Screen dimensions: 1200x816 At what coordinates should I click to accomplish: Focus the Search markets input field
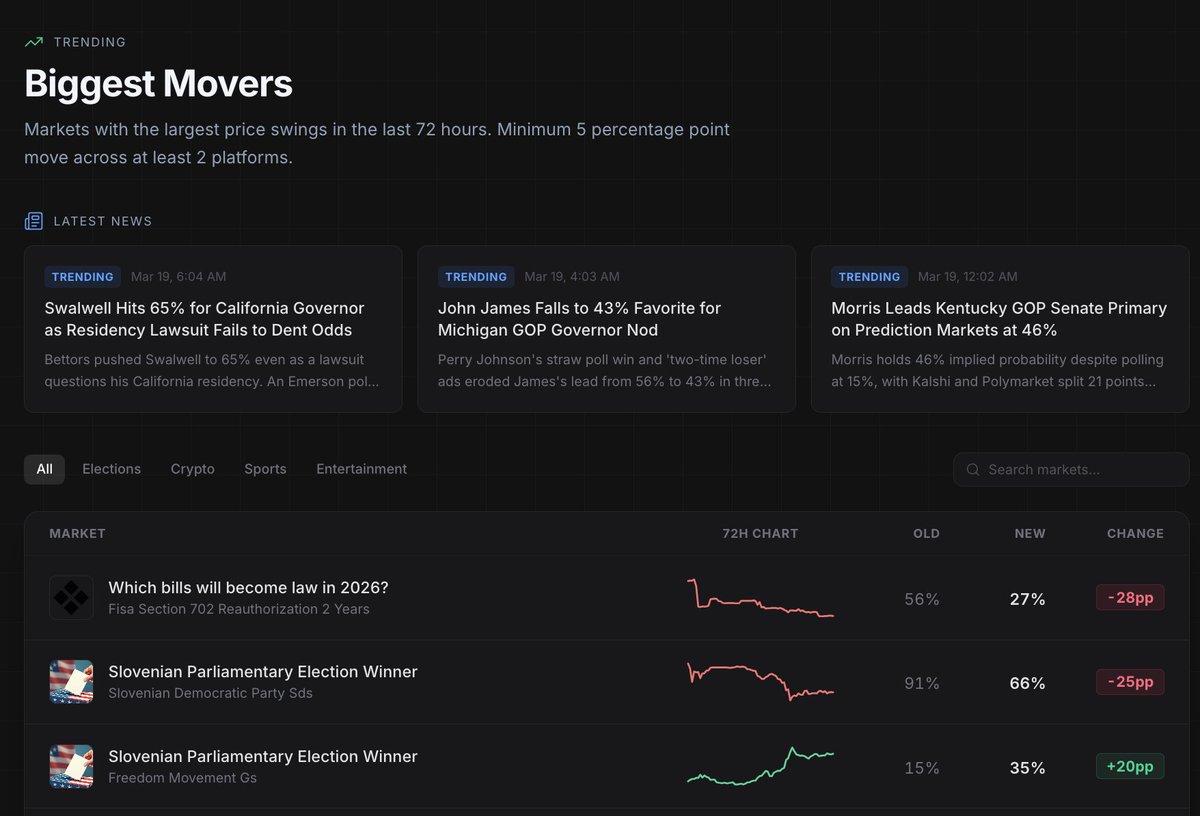(1071, 469)
